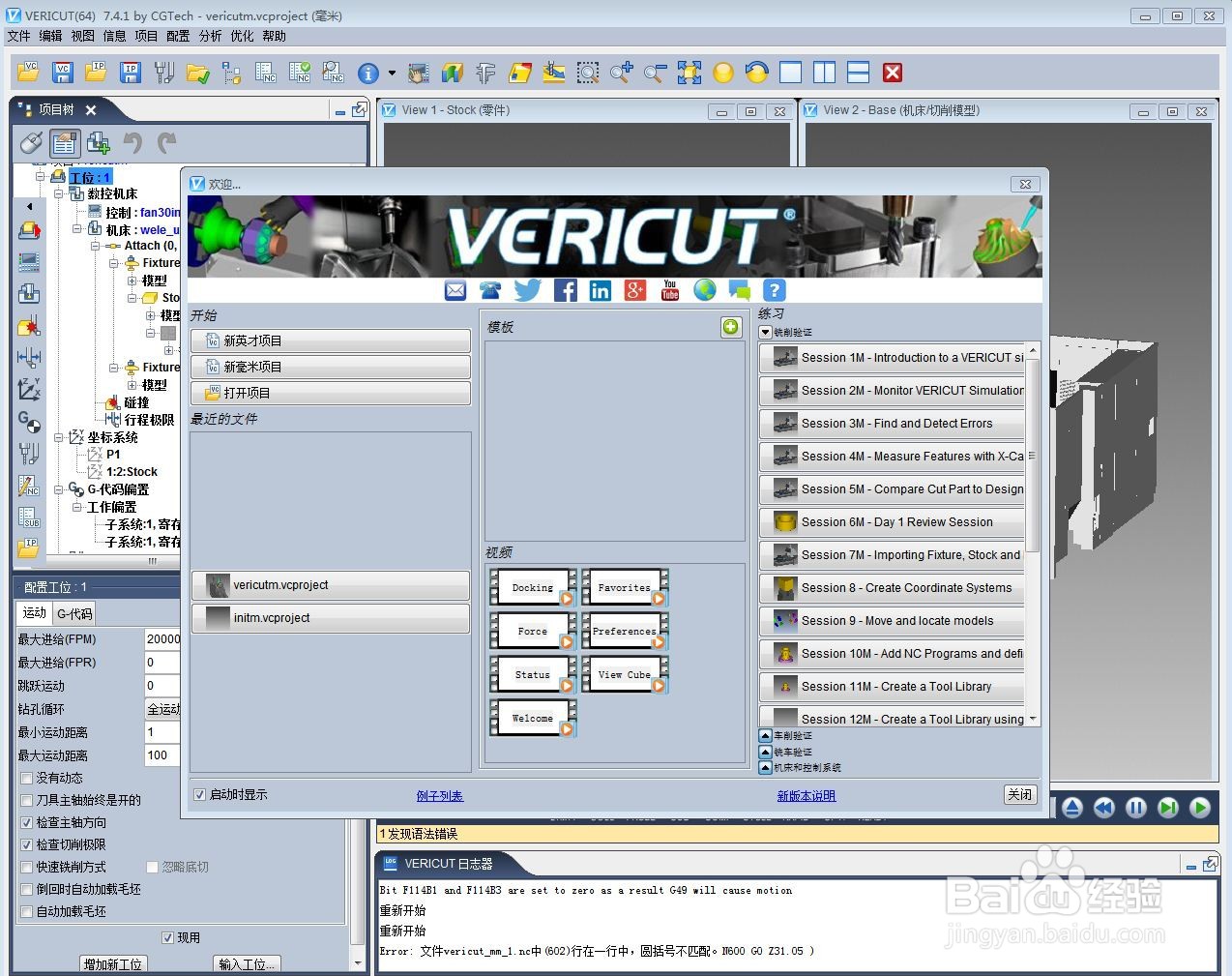Select single view layout icon
1232x976 pixels.
(x=791, y=73)
